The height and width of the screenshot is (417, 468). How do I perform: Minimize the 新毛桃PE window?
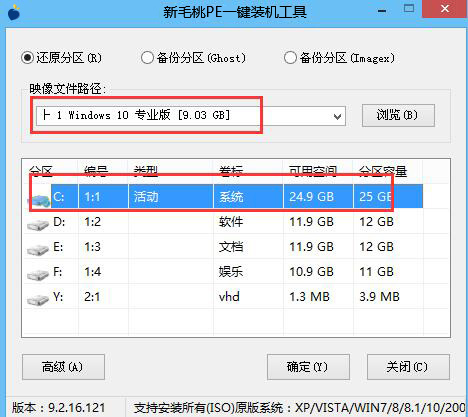tap(382, 11)
